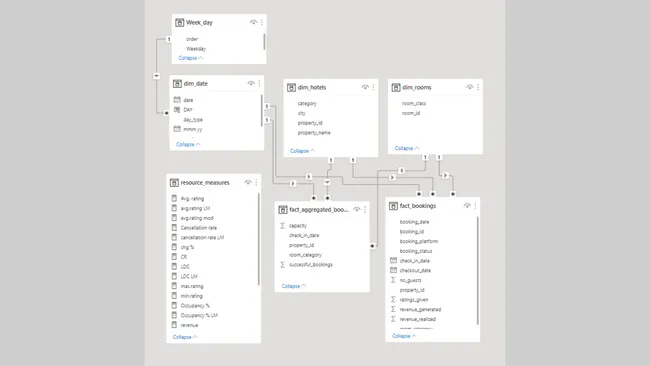Select the revenue measure in resource_measures
Screen dimensions: 650x366
(x=189, y=325)
